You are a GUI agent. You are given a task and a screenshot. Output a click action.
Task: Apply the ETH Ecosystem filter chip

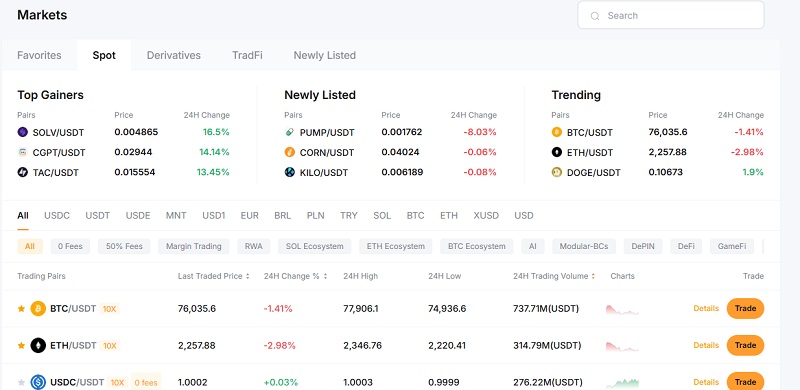[395, 246]
